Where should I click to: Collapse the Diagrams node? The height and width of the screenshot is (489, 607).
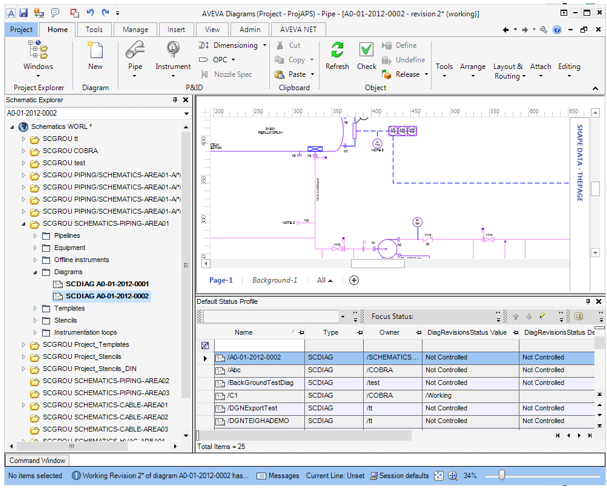(x=35, y=272)
